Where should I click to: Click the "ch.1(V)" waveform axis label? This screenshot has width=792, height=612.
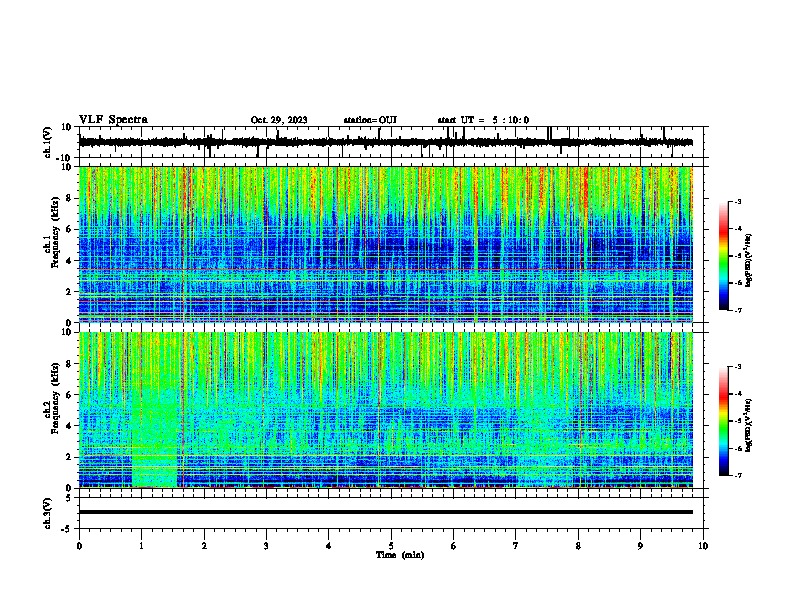pos(48,142)
